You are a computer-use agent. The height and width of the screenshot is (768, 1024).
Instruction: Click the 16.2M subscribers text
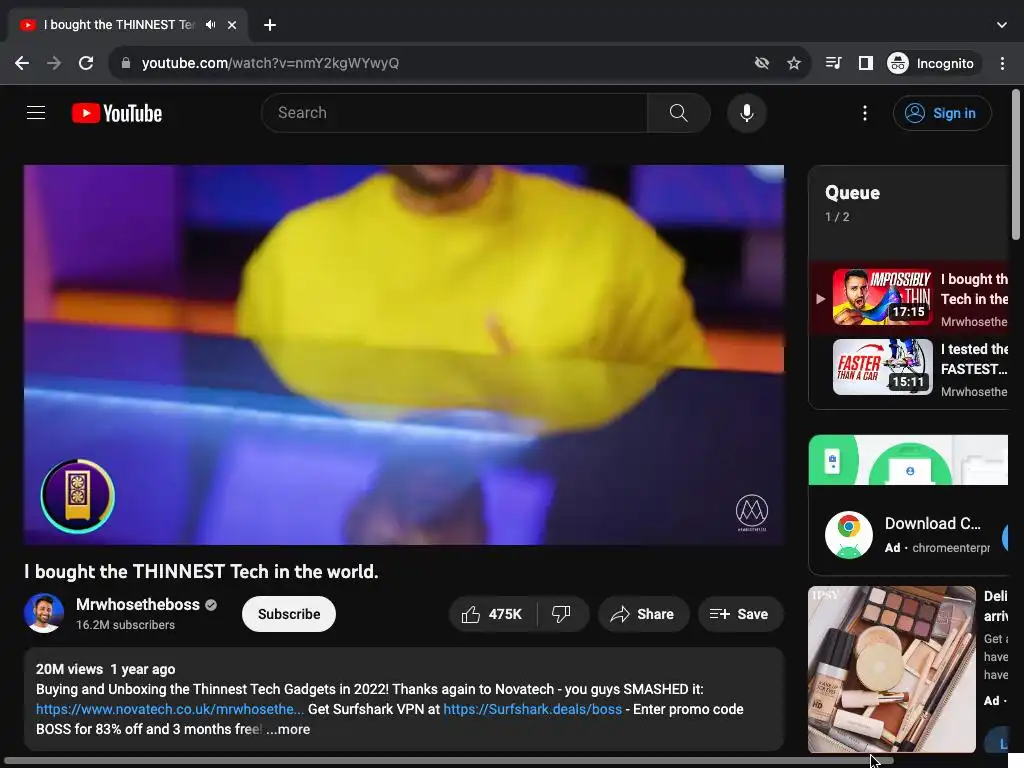tap(125, 625)
